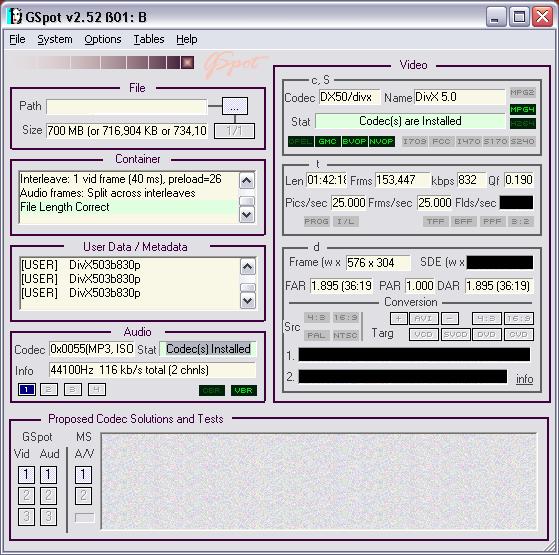The image size is (559, 555).
Task: Click the VBR audio indicator
Action: [x=243, y=390]
